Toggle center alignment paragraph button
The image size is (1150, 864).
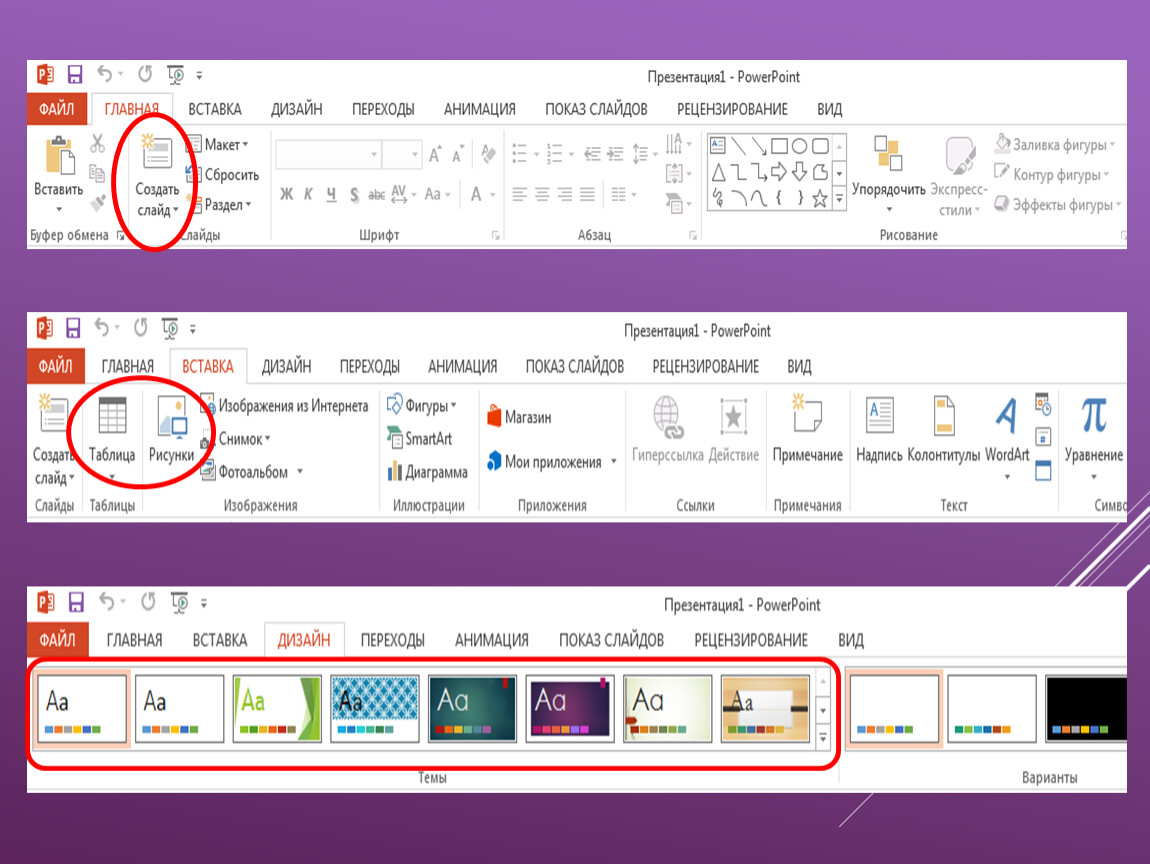click(x=543, y=194)
